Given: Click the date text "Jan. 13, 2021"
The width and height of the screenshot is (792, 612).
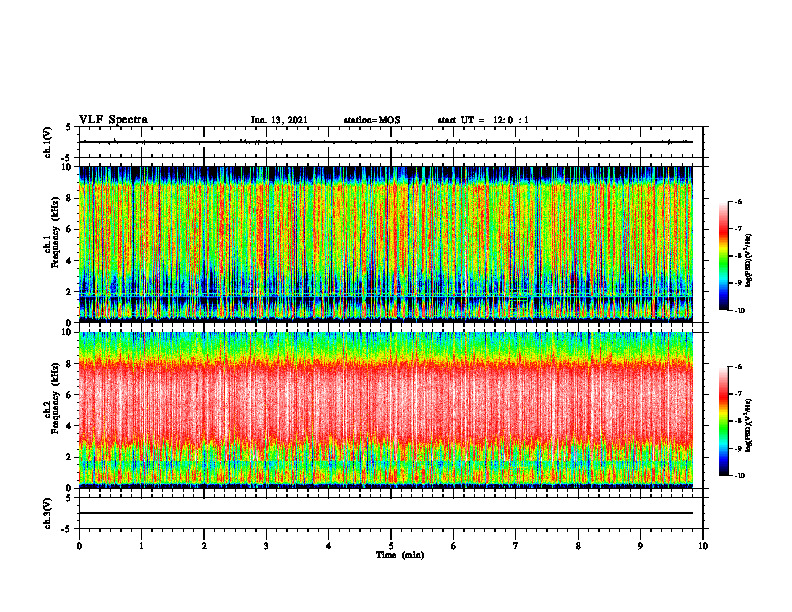Looking at the screenshot, I should [279, 120].
